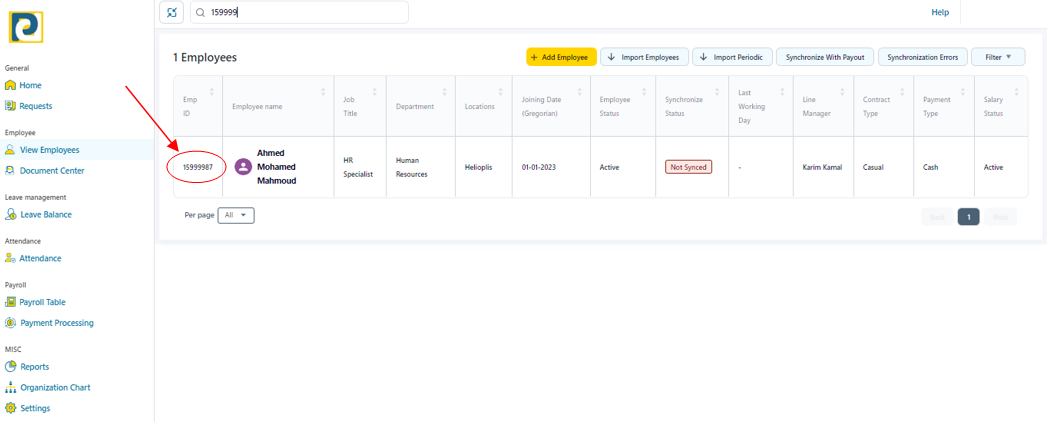1054x431 pixels.
Task: Click the Help link
Action: point(939,12)
